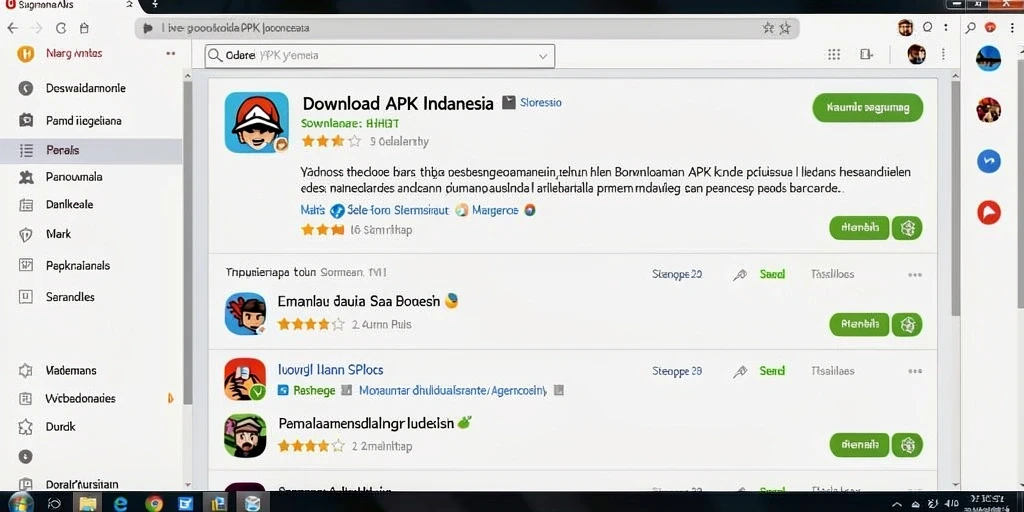Open three-dot menu in Tnpuπienapa toun row
Image resolution: width=1024 pixels, height=512 pixels.
tap(915, 275)
